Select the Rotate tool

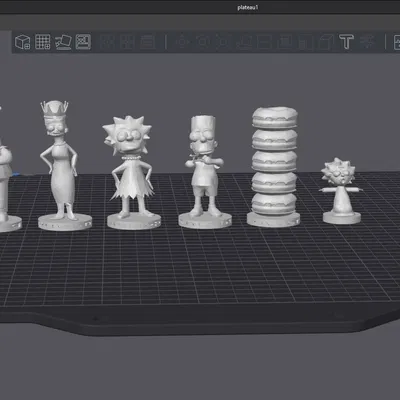pyautogui.click(x=203, y=42)
